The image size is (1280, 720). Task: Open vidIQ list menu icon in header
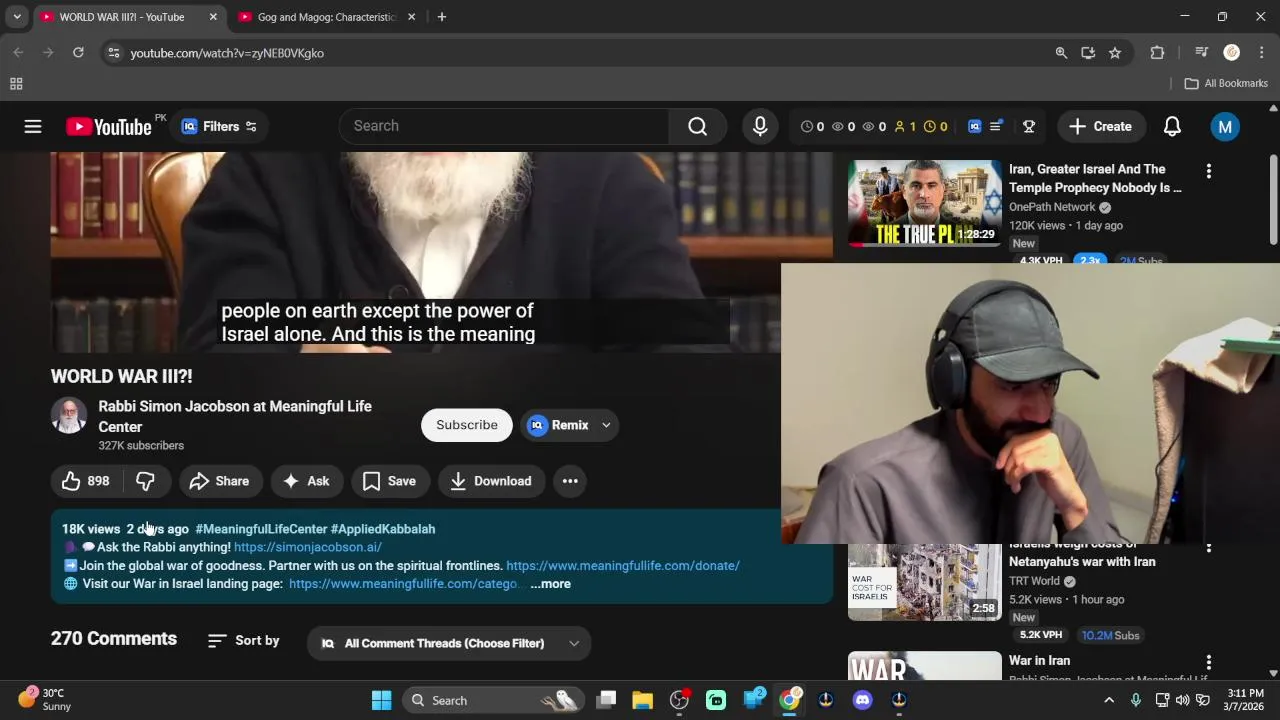[996, 127]
